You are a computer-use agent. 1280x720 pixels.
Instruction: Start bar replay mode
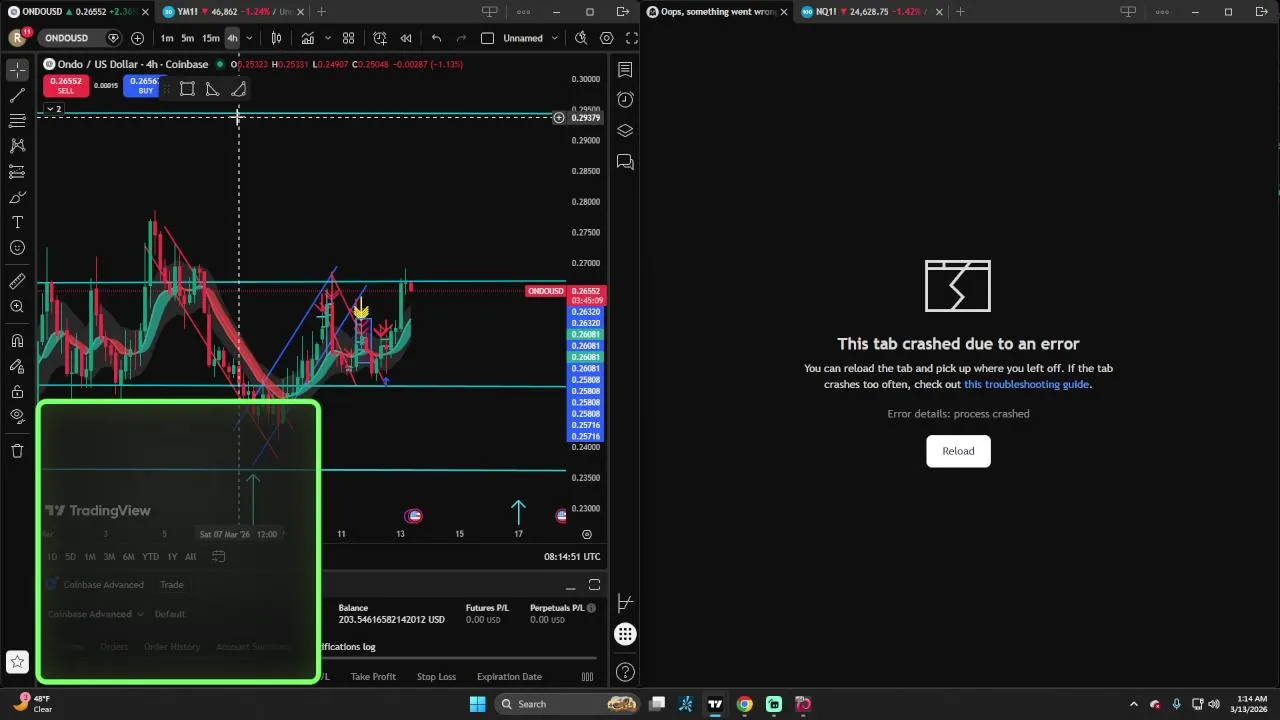406,38
